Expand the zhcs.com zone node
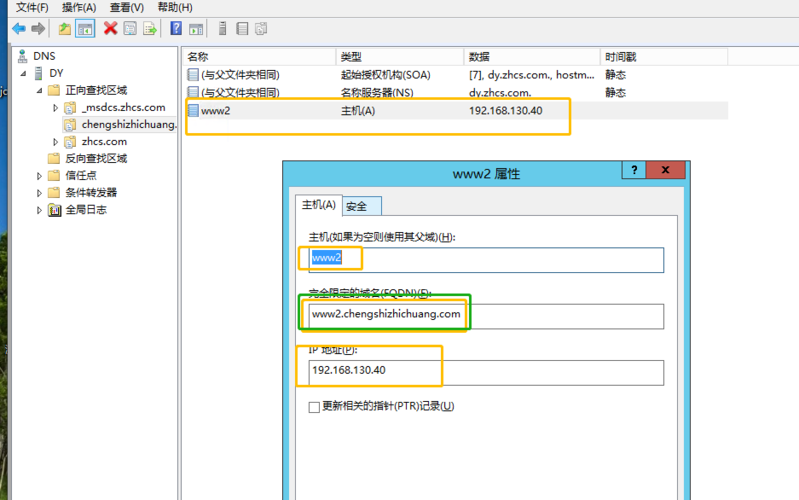 tap(56, 142)
